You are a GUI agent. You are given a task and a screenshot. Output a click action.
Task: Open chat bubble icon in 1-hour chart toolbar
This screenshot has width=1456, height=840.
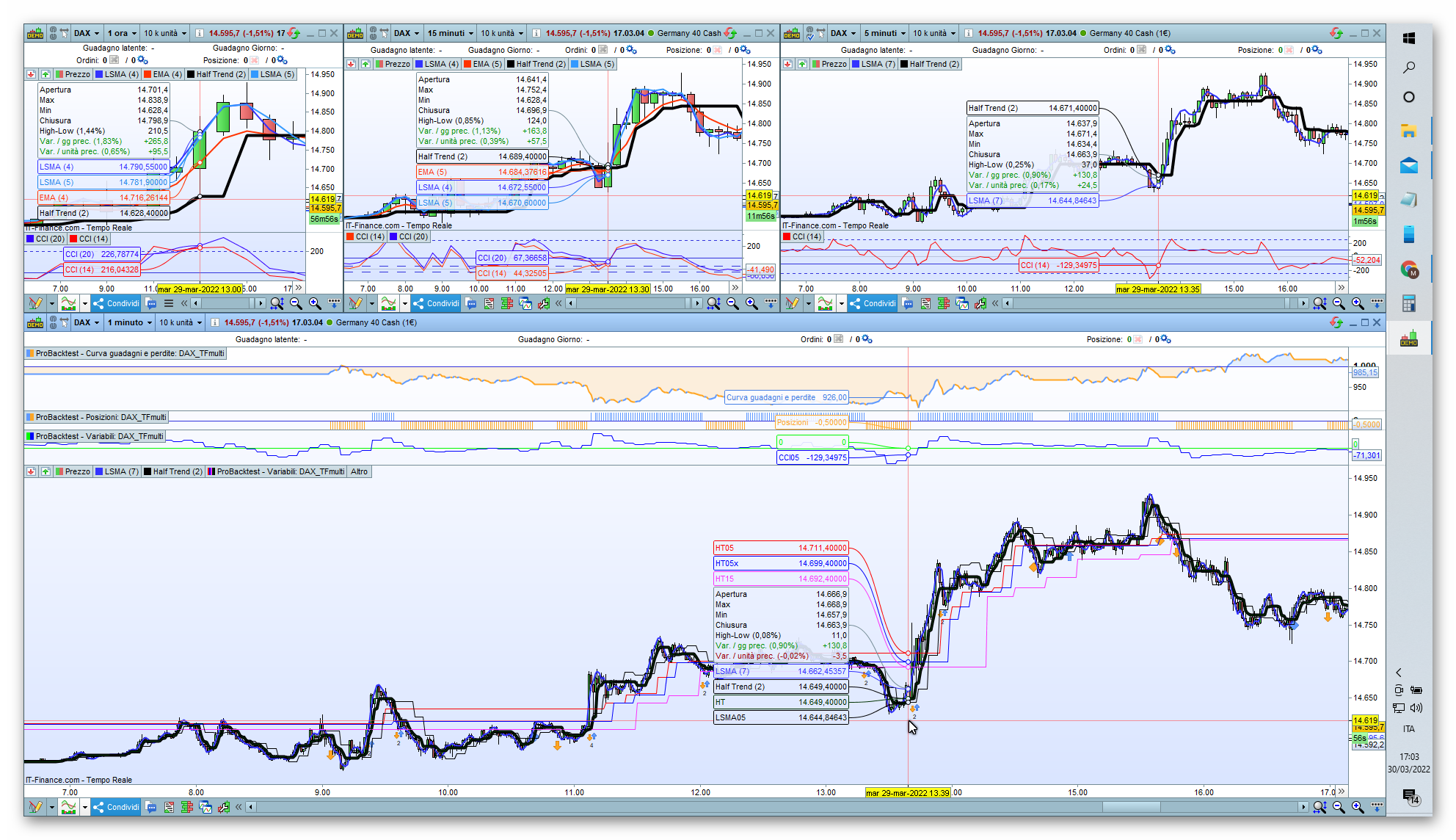point(151,303)
